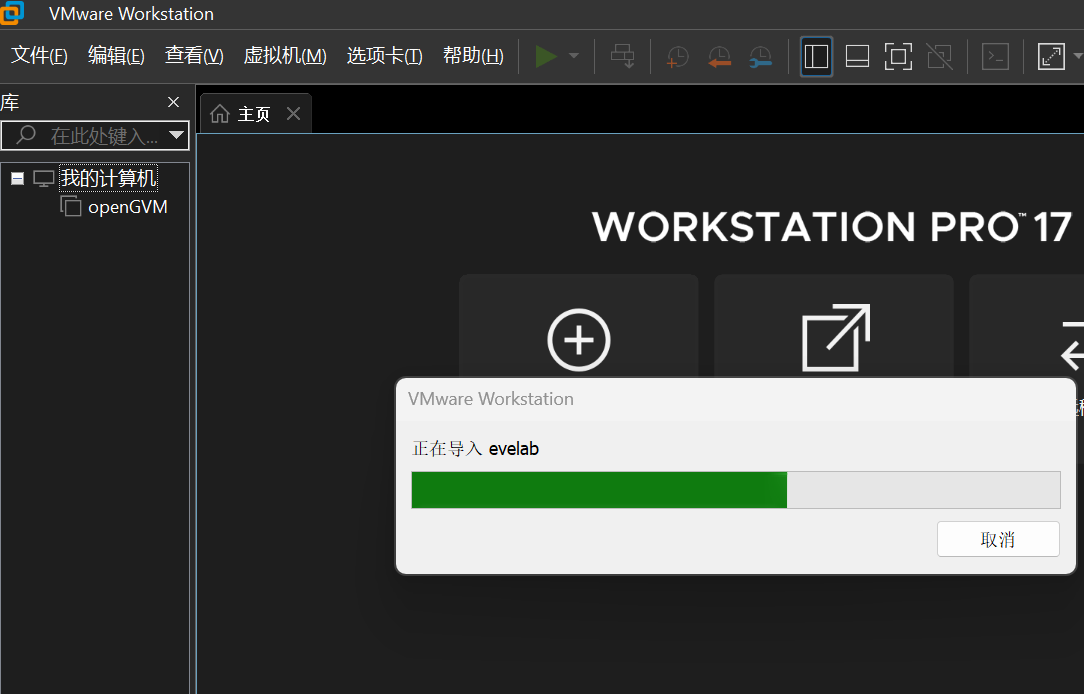Select the openGVM virtual machine
This screenshot has height=694, width=1084.
click(x=127, y=207)
